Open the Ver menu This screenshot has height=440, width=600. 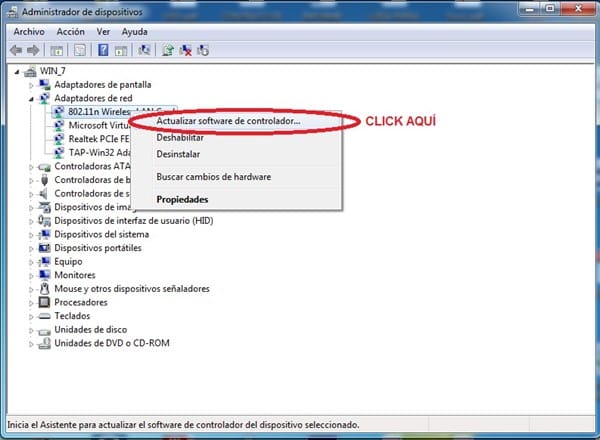coord(103,32)
